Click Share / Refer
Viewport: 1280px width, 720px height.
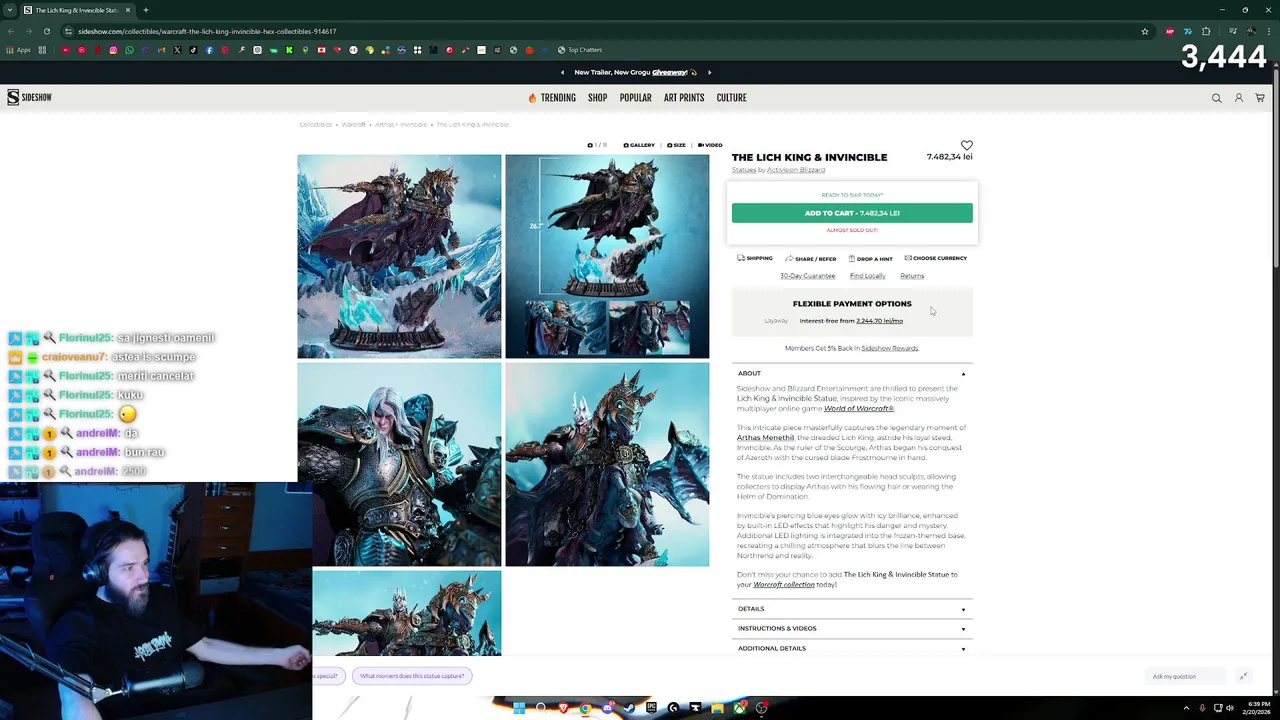tap(811, 258)
